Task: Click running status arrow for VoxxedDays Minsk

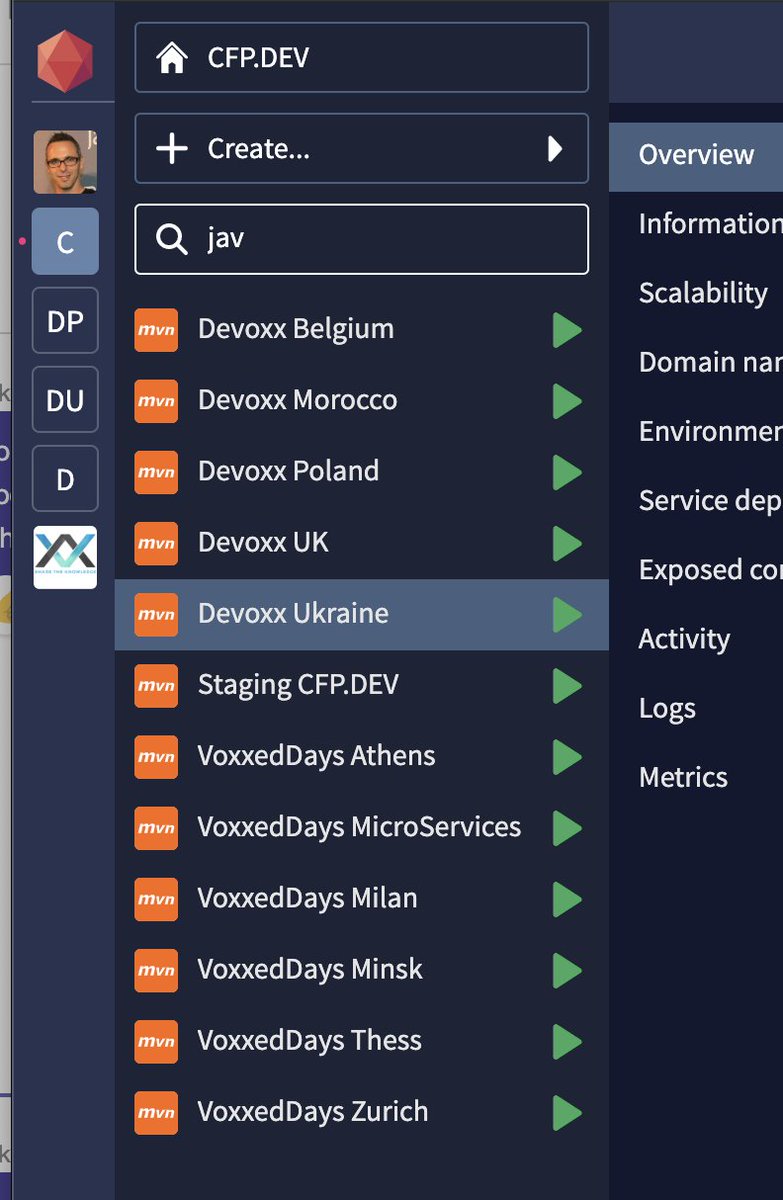Action: pos(567,969)
